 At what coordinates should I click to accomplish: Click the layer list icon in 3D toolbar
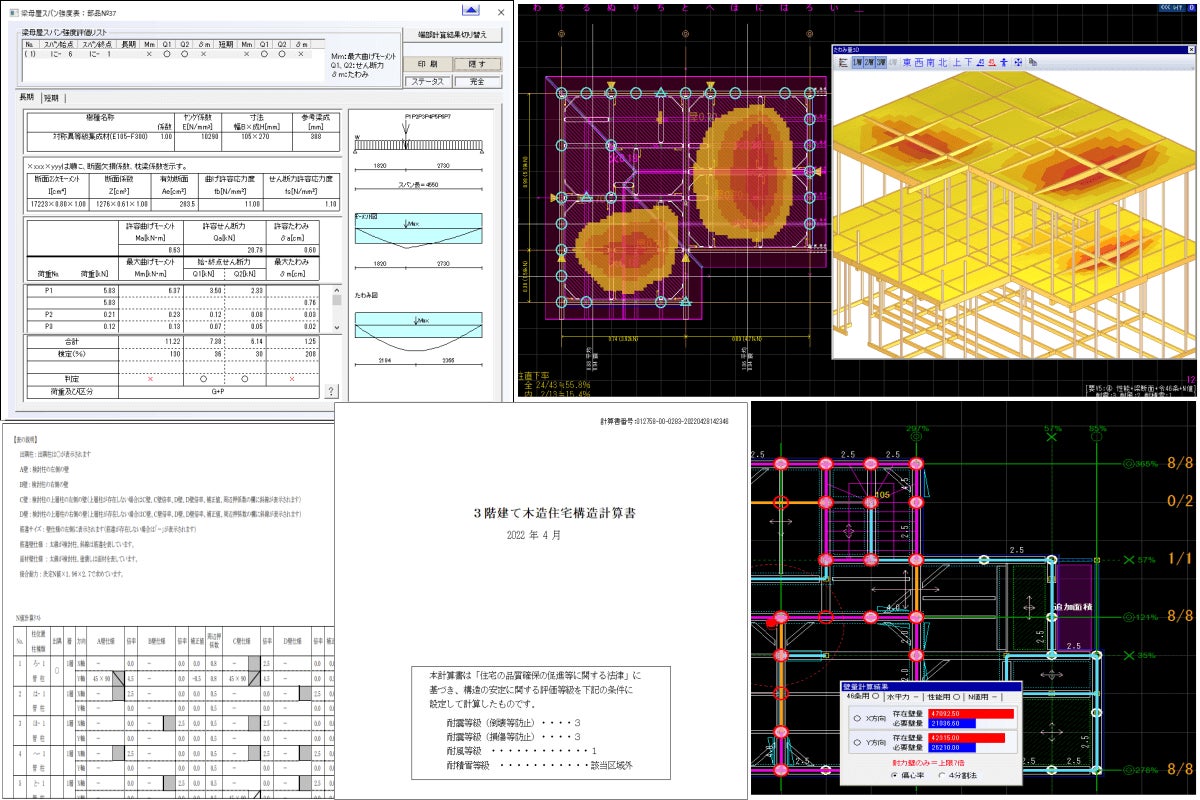coord(843,63)
